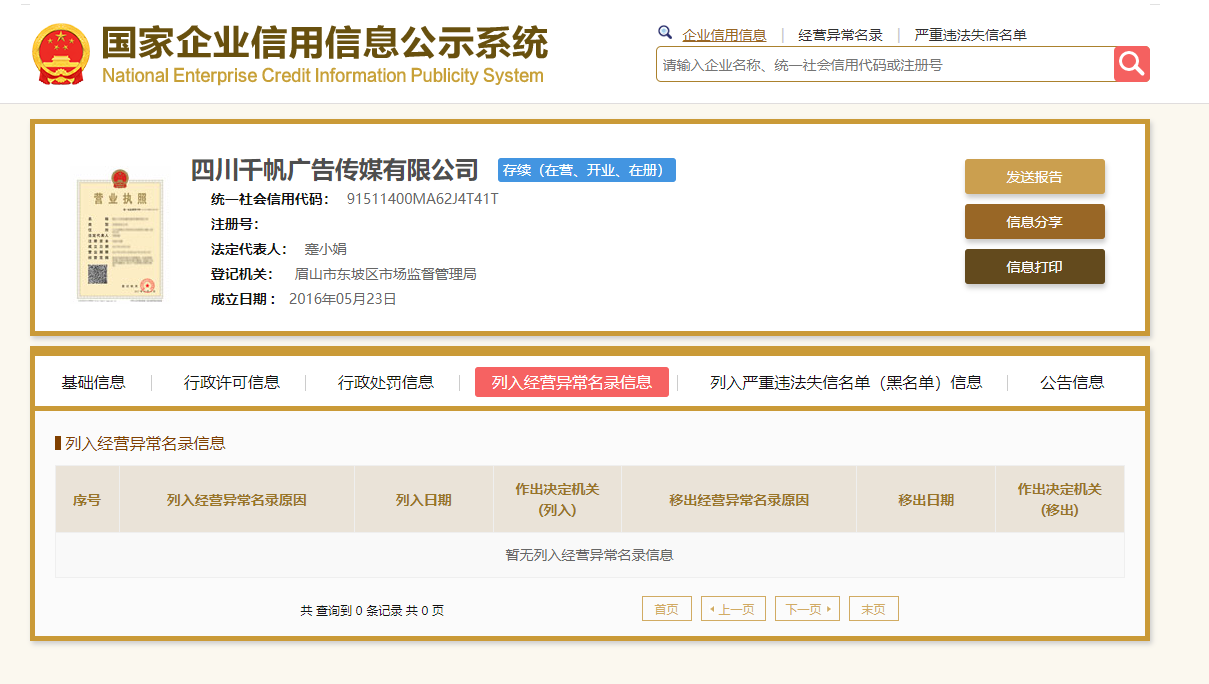1209x684 pixels.
Task: Jump to last page with 末页
Action: 874,609
